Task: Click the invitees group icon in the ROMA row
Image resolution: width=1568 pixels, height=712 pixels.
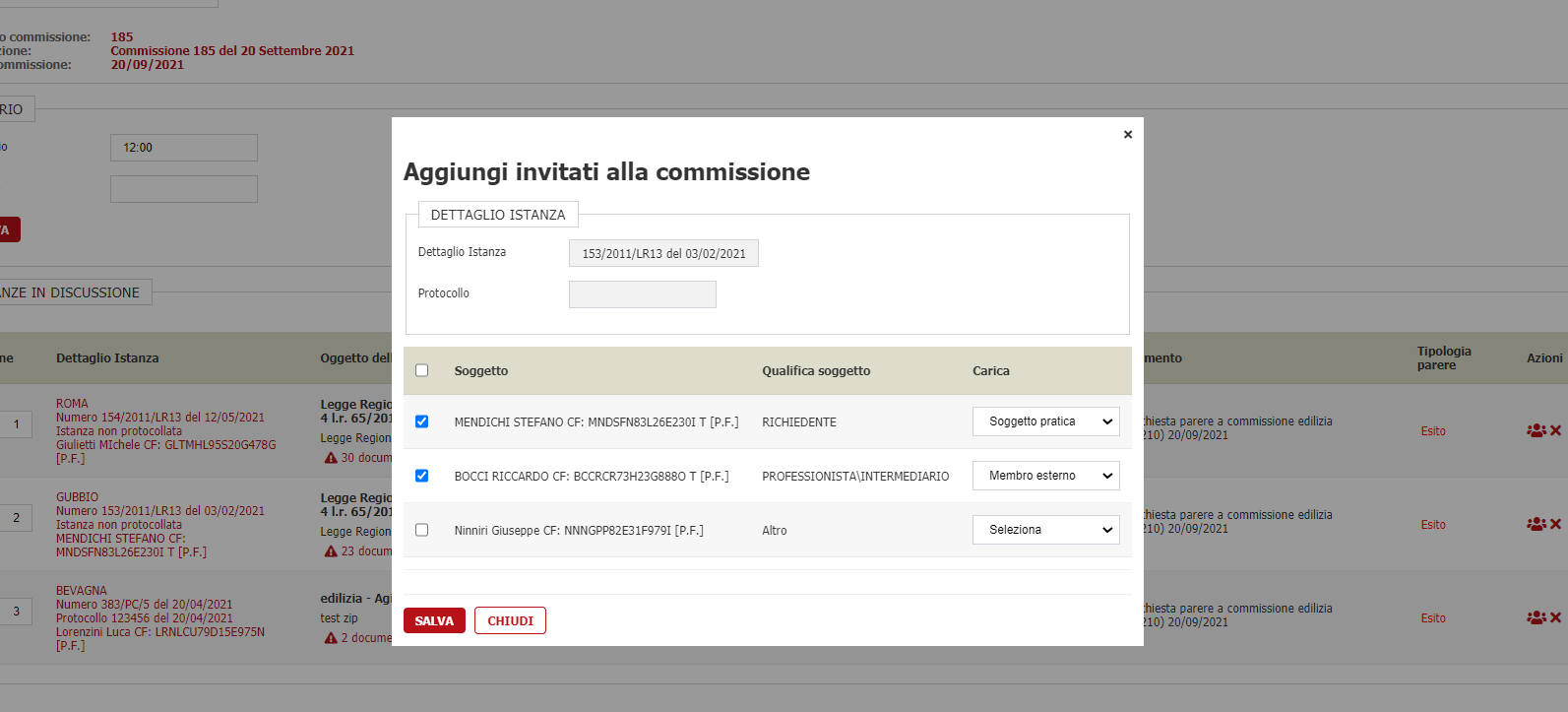Action: click(x=1536, y=430)
